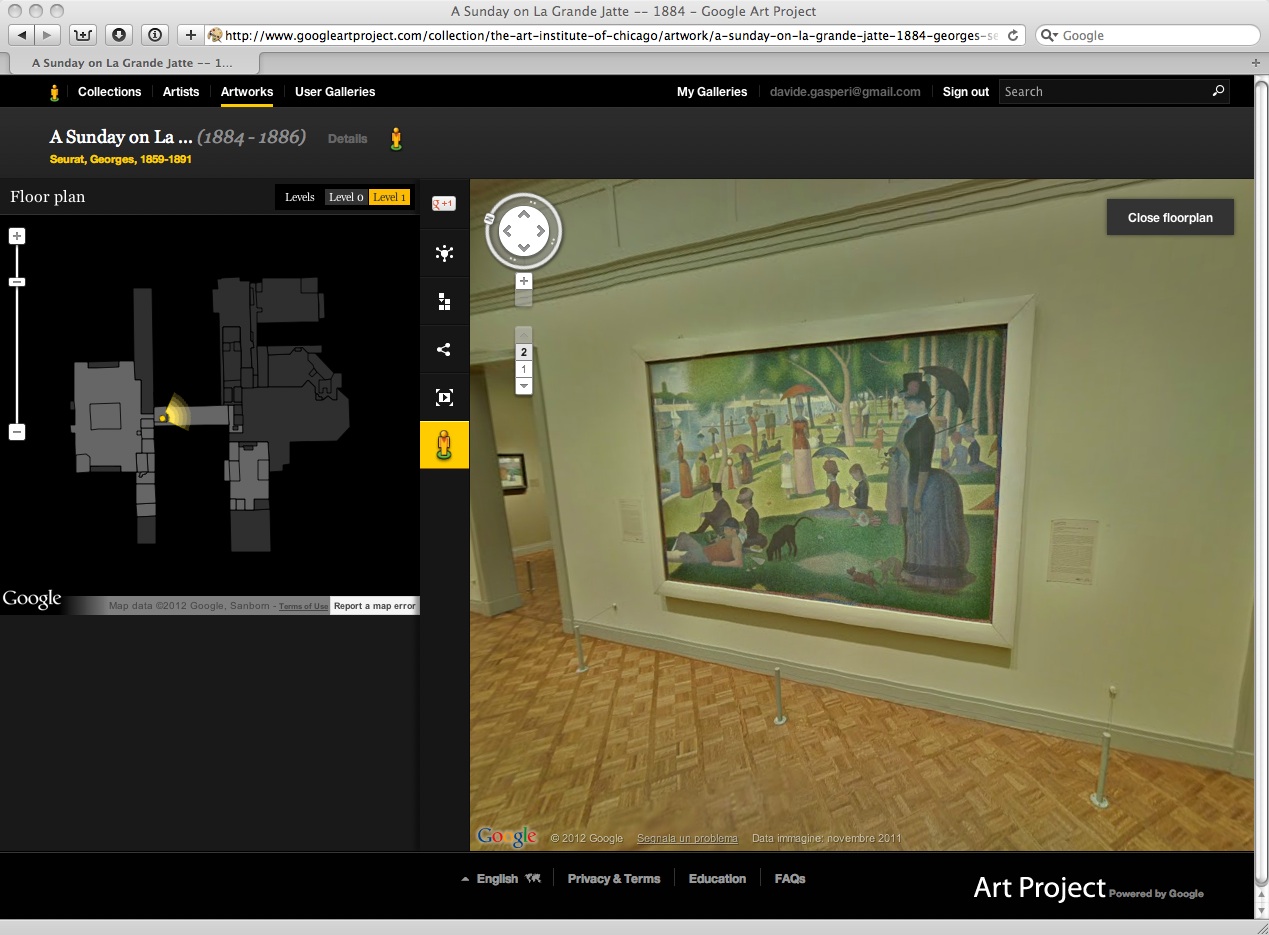Reload the page with refresh icon
The height and width of the screenshot is (935, 1269).
click(1013, 35)
